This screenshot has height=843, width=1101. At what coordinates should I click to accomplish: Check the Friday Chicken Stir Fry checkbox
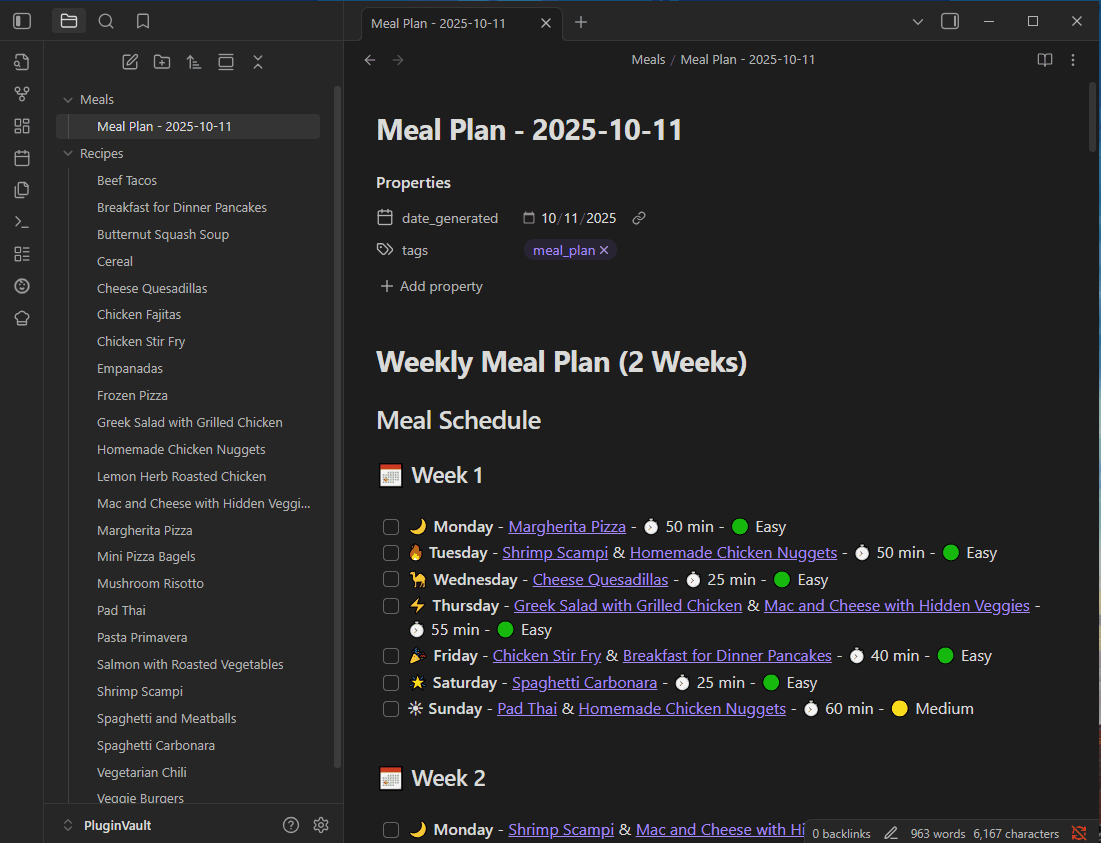click(x=391, y=656)
